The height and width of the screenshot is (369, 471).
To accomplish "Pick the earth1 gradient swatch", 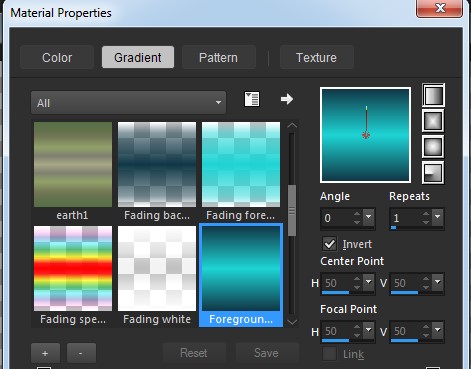I will [73, 164].
